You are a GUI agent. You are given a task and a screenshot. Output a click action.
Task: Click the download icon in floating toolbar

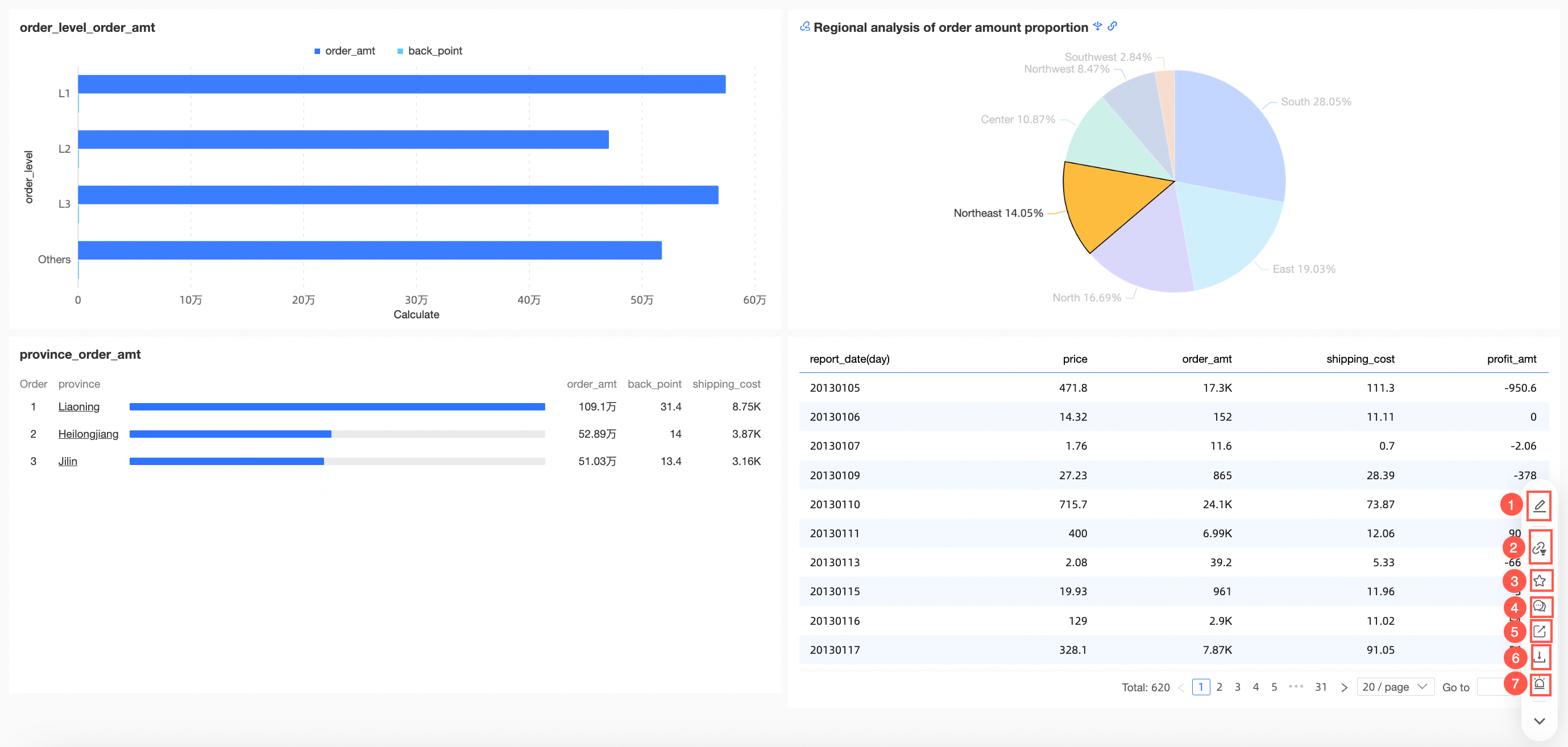point(1539,657)
